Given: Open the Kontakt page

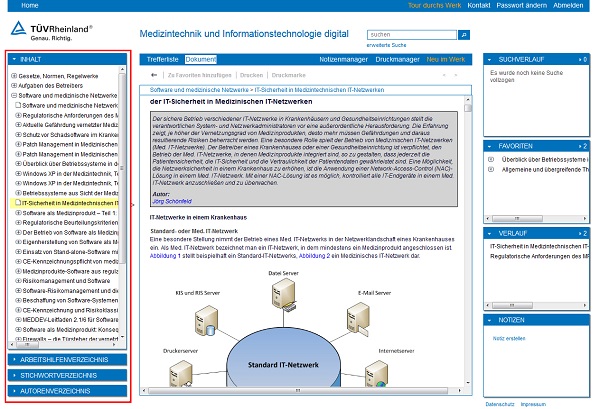Looking at the screenshot, I should point(479,5).
